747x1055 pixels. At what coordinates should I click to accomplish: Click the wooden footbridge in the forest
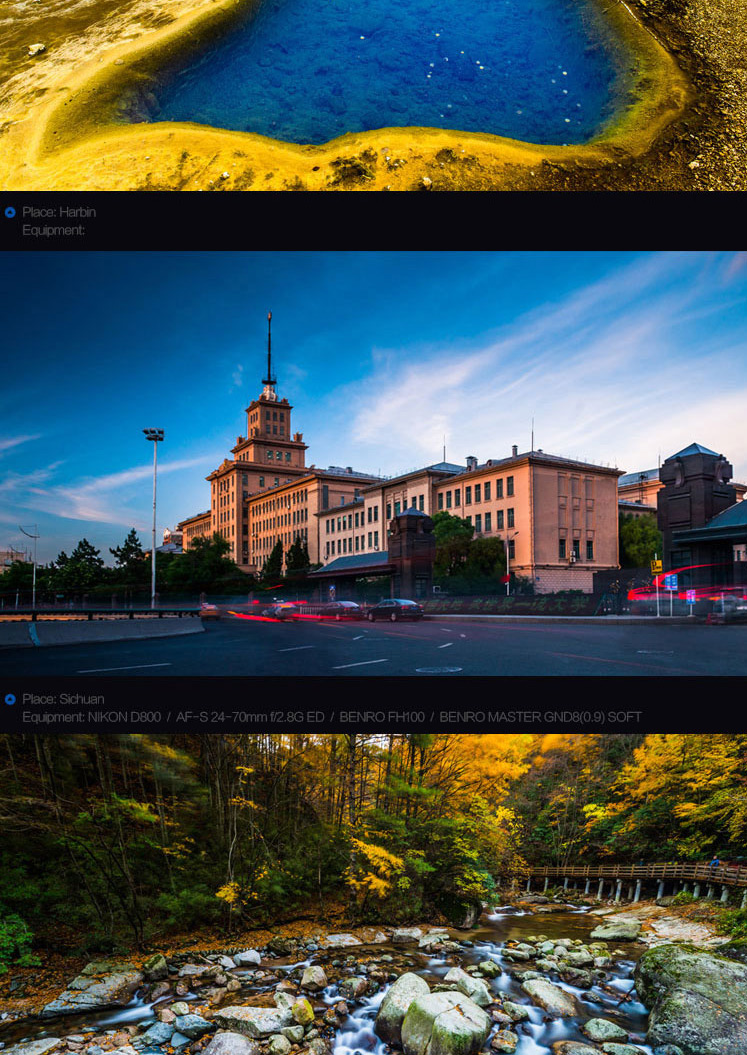point(630,875)
